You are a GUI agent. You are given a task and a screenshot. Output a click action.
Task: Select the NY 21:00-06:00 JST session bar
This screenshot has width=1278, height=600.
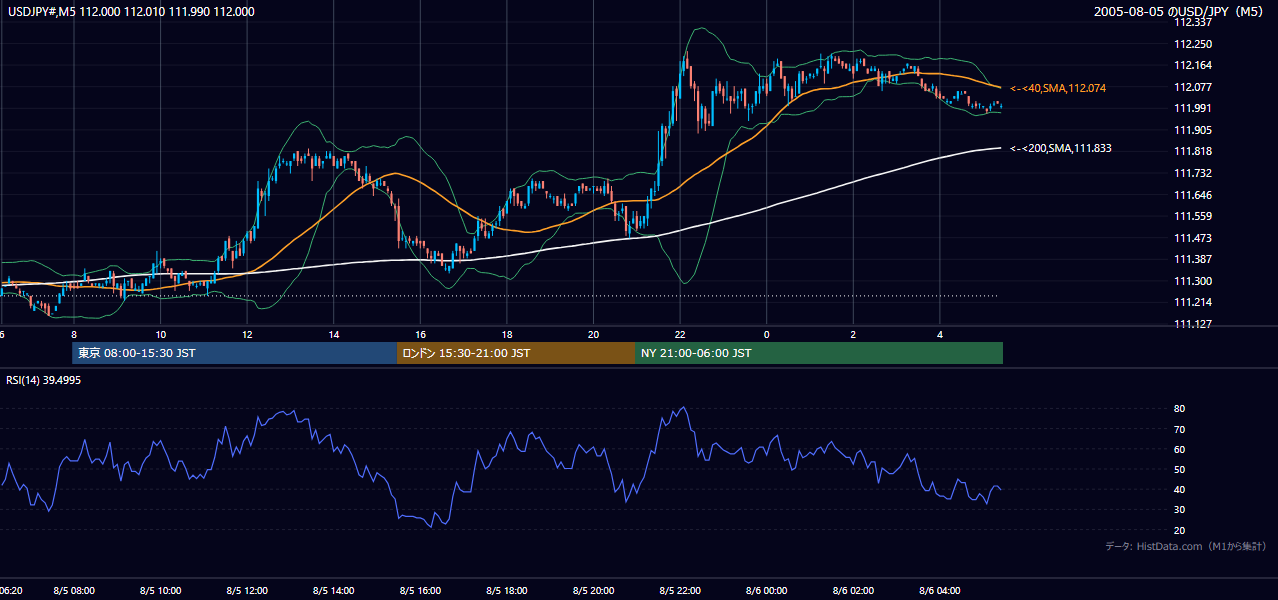click(x=819, y=353)
